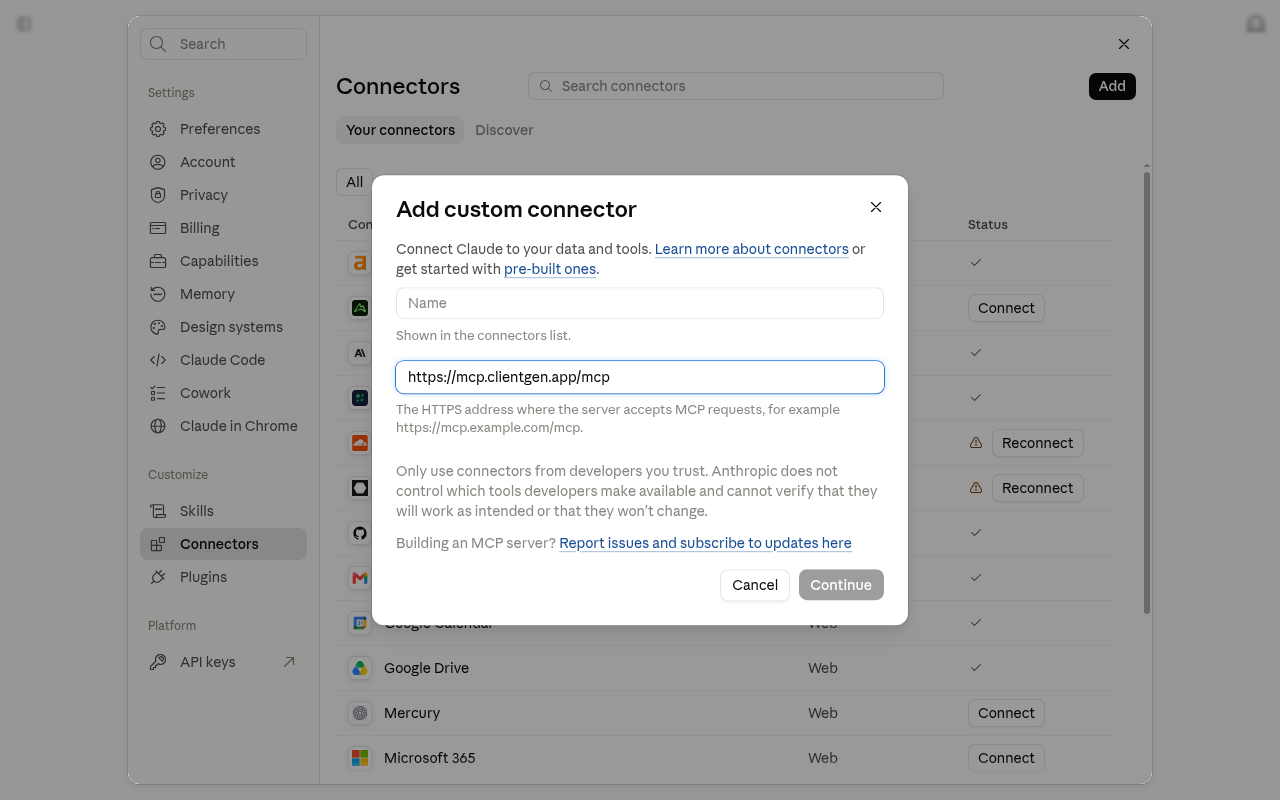Select Your connectors tab

(400, 130)
